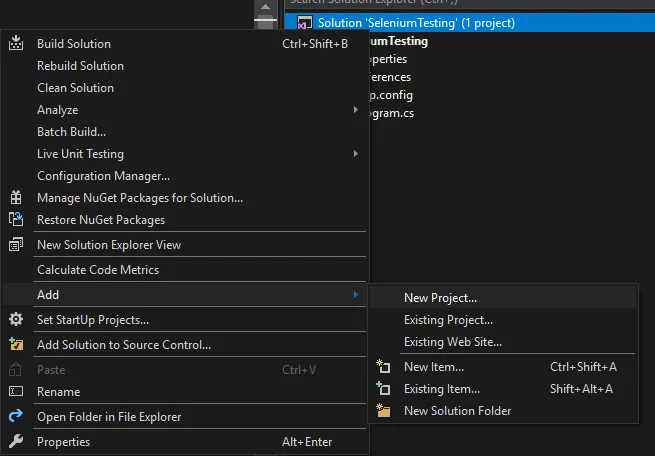655x456 pixels.
Task: Open the Add submenu arrow
Action: coord(355,295)
